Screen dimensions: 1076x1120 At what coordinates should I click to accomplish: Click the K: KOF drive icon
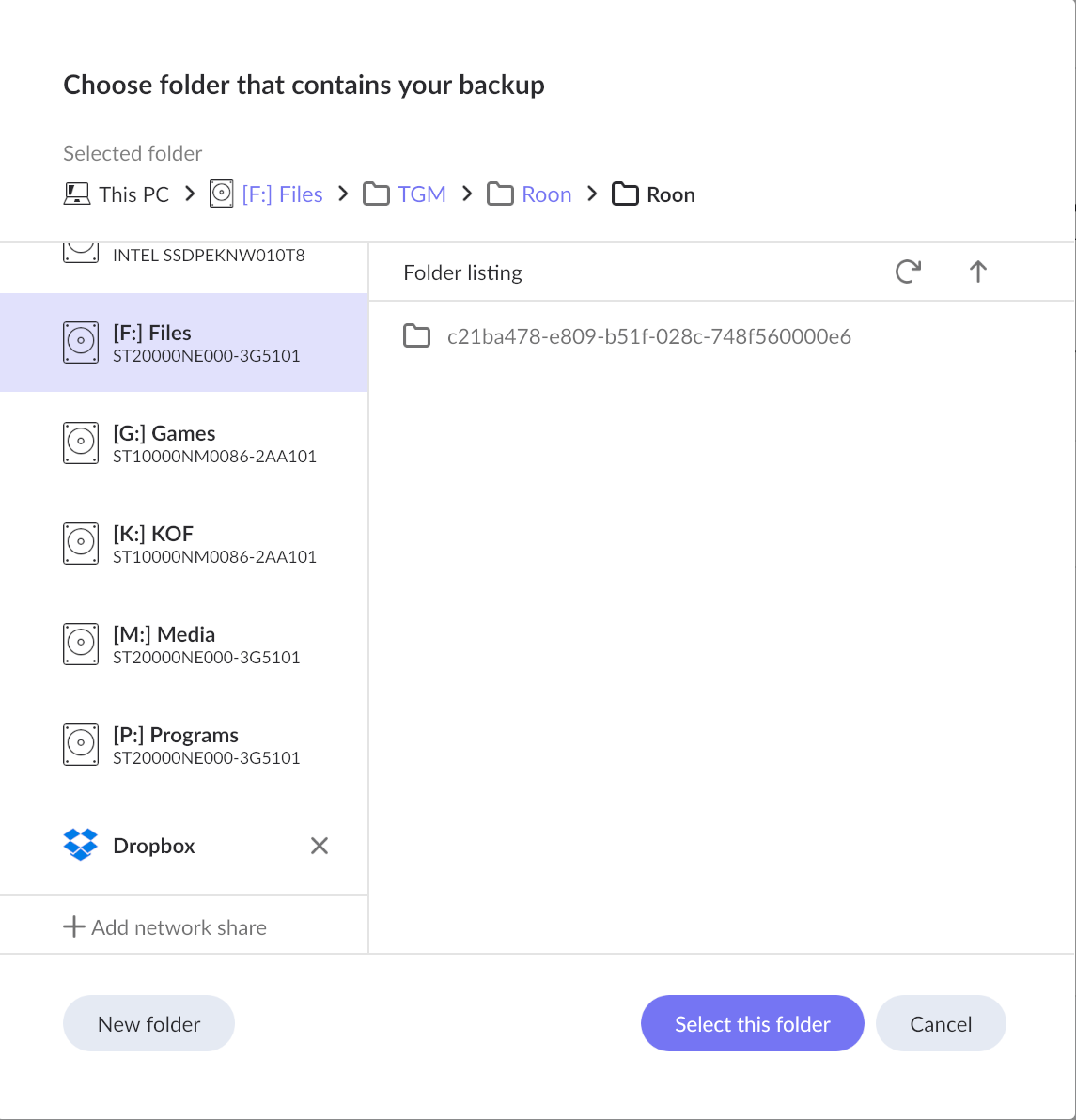81,544
